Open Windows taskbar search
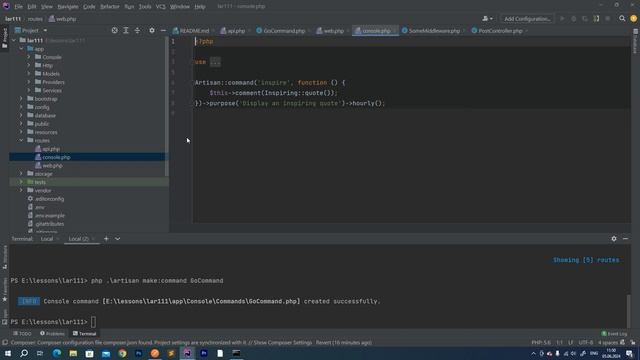Image resolution: width=640 pixels, height=360 pixels. (24, 353)
